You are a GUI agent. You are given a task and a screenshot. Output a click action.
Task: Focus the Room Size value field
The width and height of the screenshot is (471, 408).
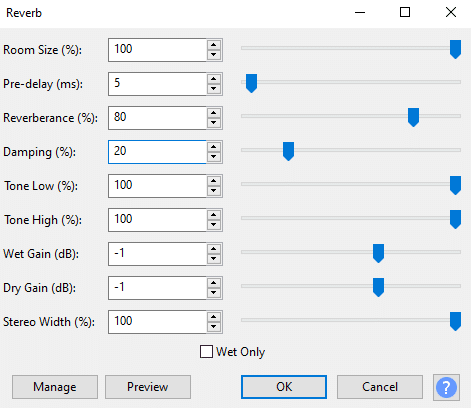point(157,50)
